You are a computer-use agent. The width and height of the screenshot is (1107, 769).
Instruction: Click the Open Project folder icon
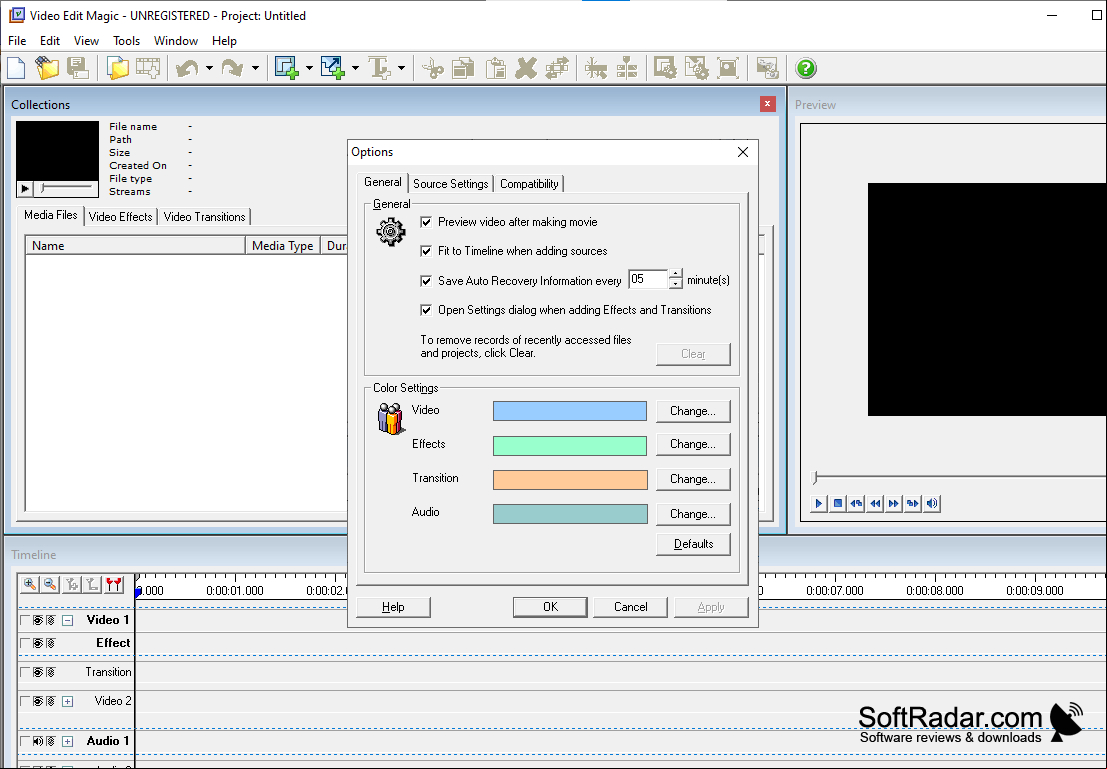pos(47,68)
